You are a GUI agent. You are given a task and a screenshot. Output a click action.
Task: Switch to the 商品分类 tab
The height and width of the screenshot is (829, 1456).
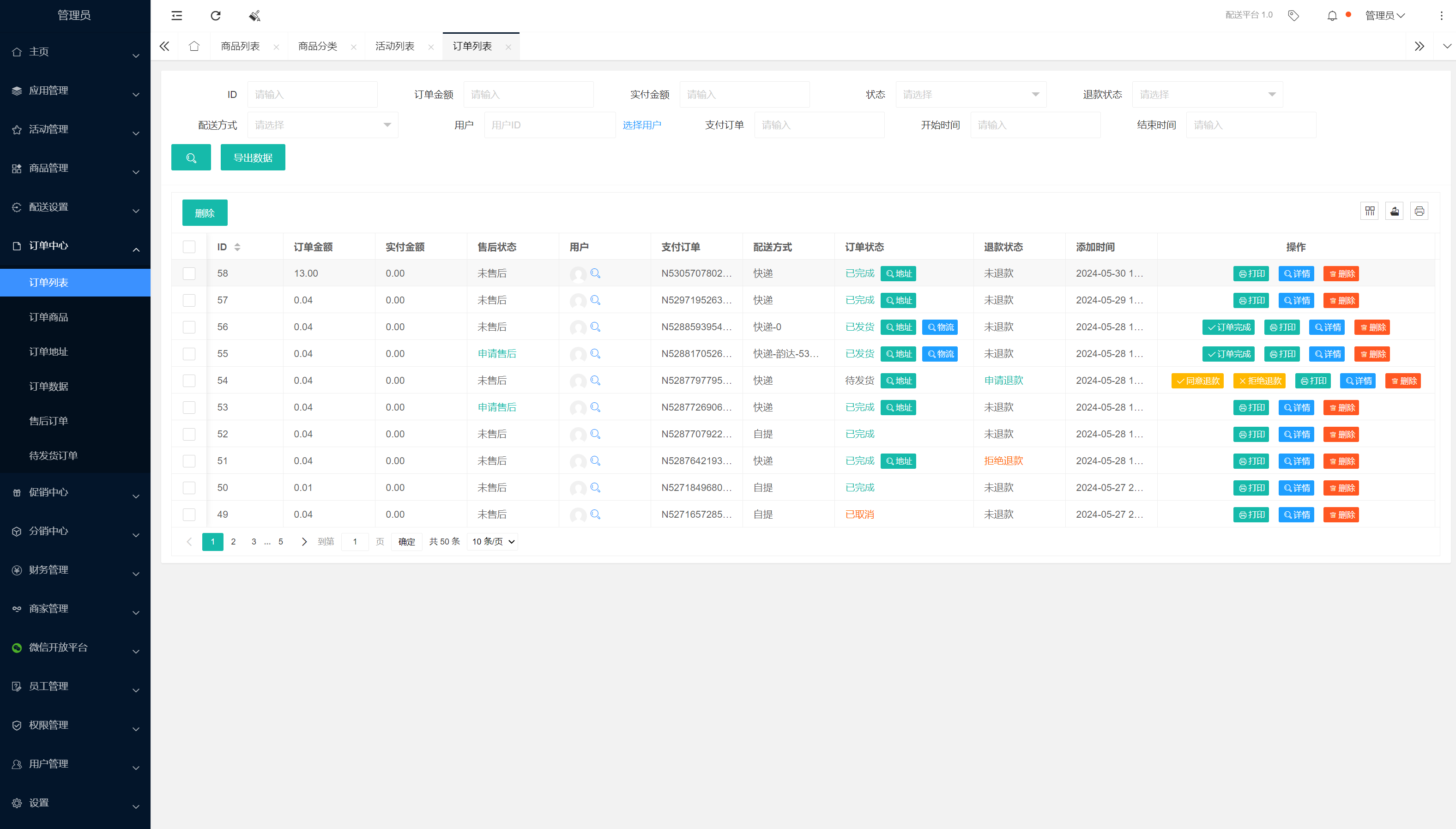318,46
